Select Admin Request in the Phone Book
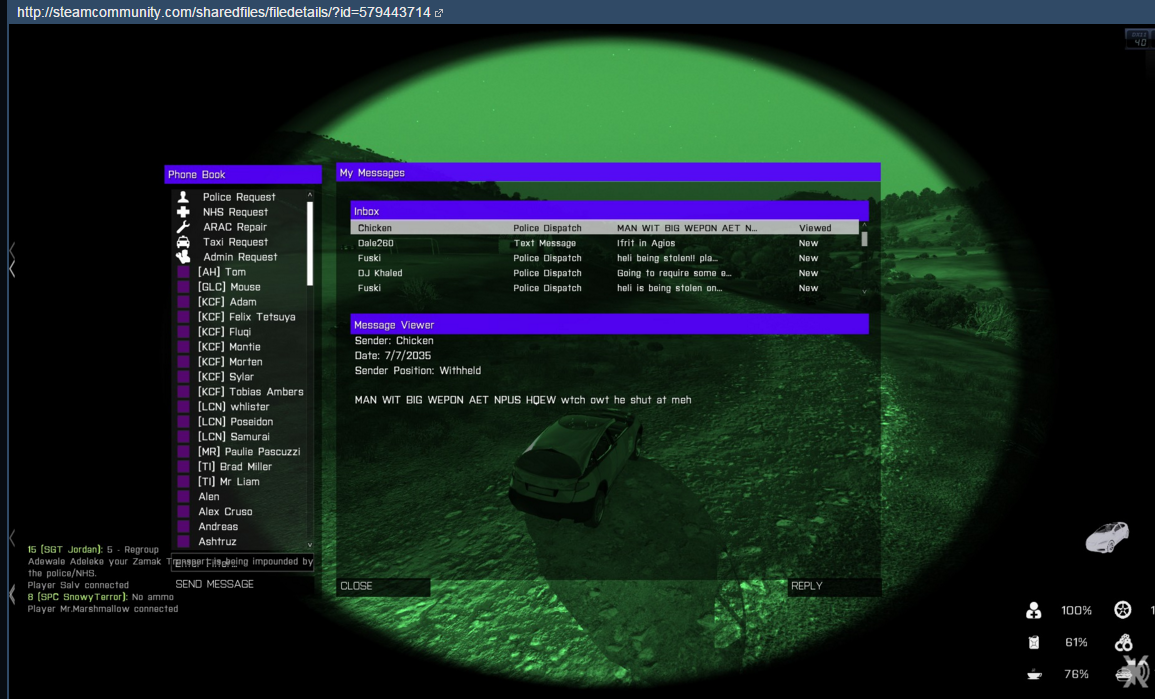 coord(239,257)
